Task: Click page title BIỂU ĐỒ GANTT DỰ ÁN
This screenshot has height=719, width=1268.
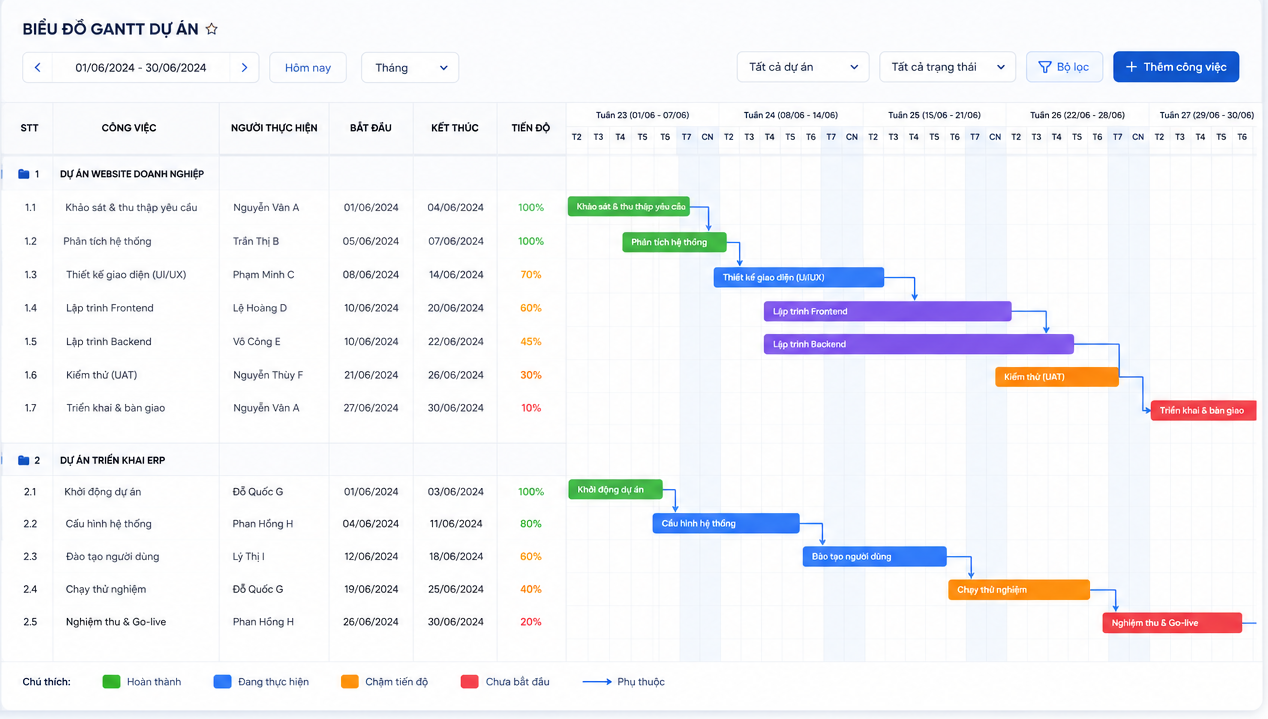Action: [x=110, y=29]
